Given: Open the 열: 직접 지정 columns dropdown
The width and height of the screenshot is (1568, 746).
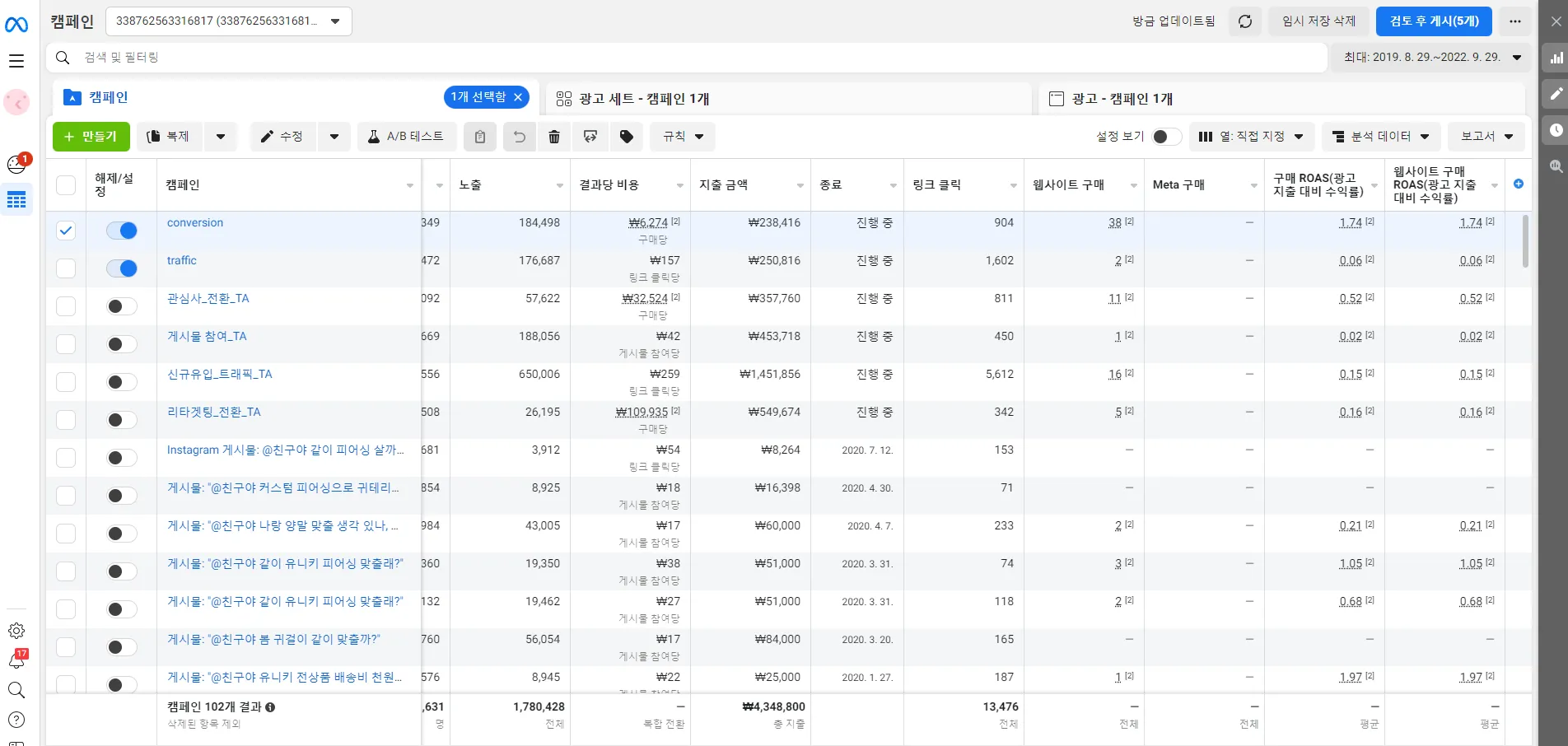Looking at the screenshot, I should 1251,137.
